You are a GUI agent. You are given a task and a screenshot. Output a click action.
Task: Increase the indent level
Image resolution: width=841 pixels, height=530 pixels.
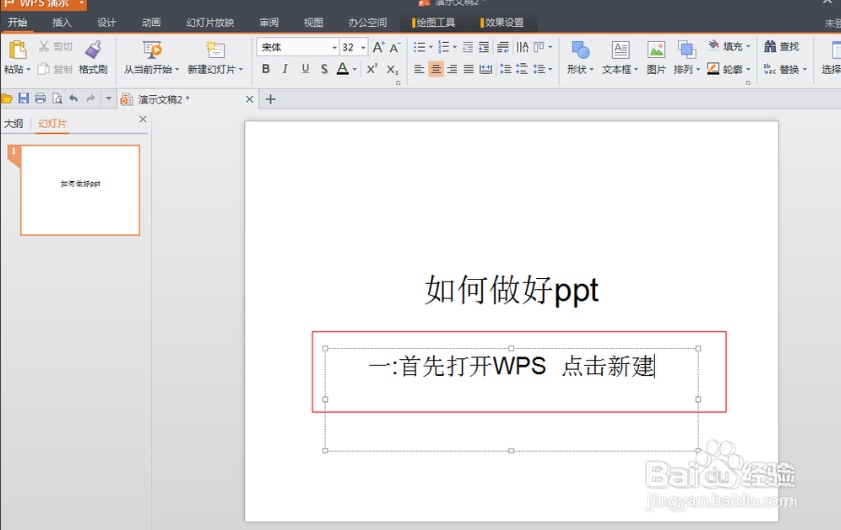click(x=484, y=47)
